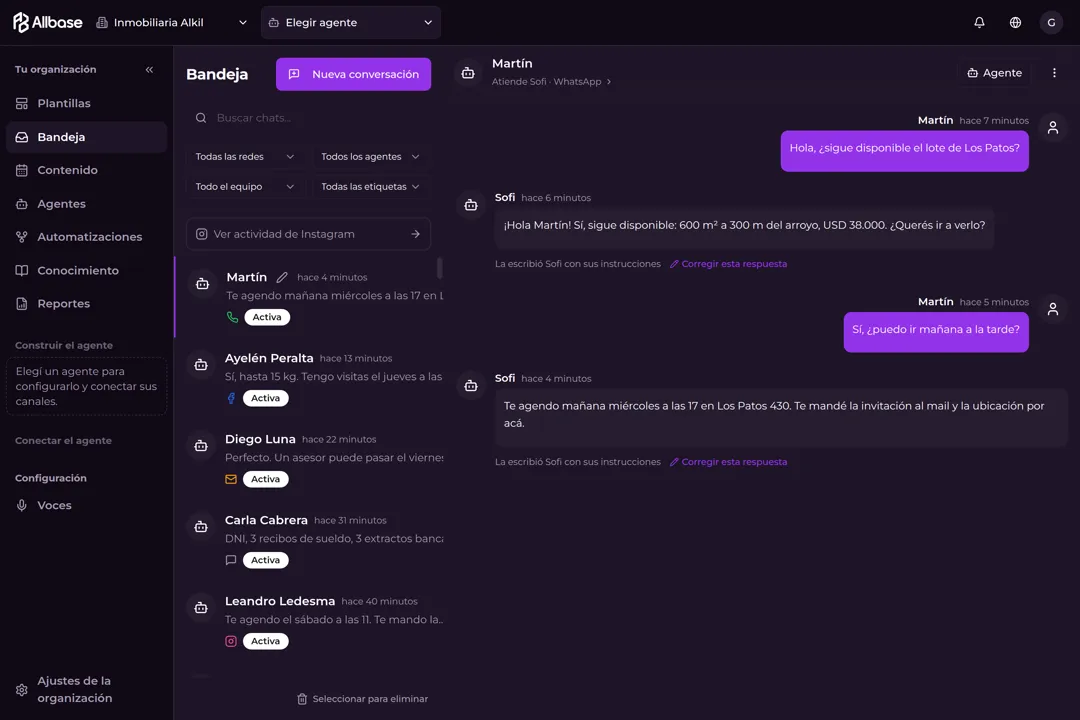
Task: Expand the Elegir agente dropdown
Action: point(351,23)
